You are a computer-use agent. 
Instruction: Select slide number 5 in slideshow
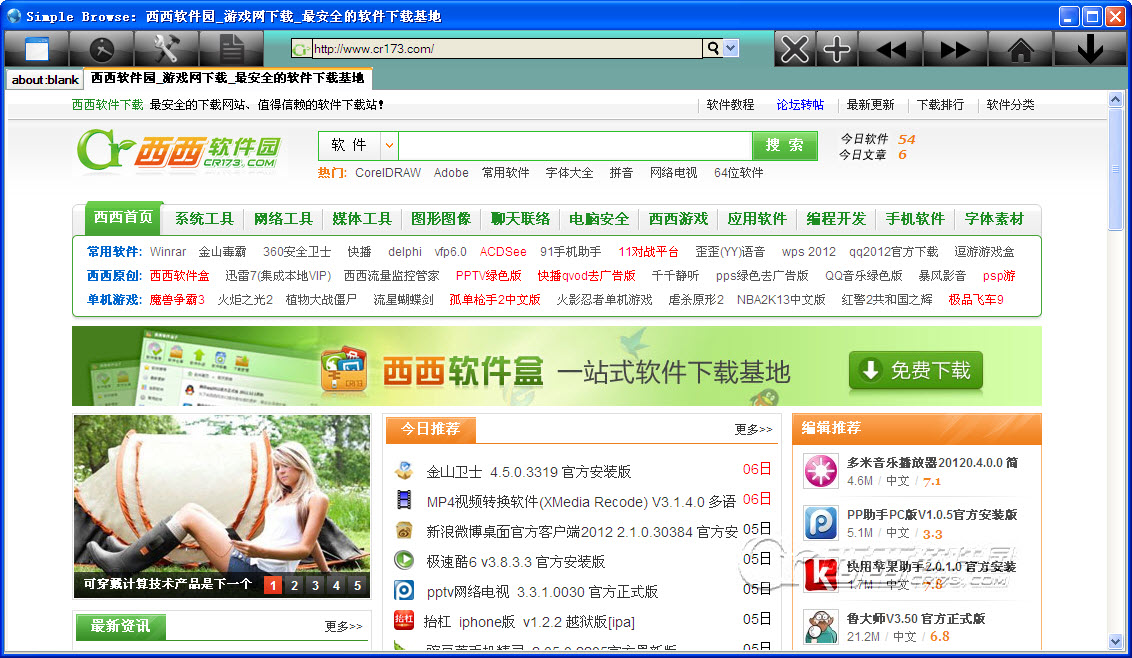coord(357,585)
